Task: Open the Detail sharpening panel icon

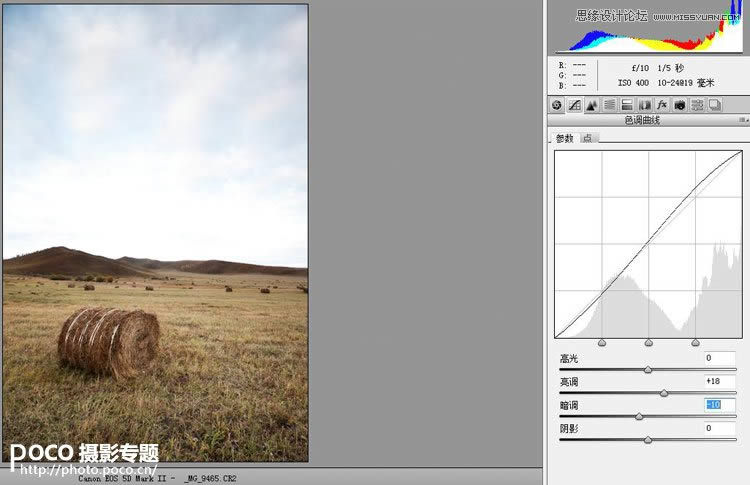Action: [592, 105]
